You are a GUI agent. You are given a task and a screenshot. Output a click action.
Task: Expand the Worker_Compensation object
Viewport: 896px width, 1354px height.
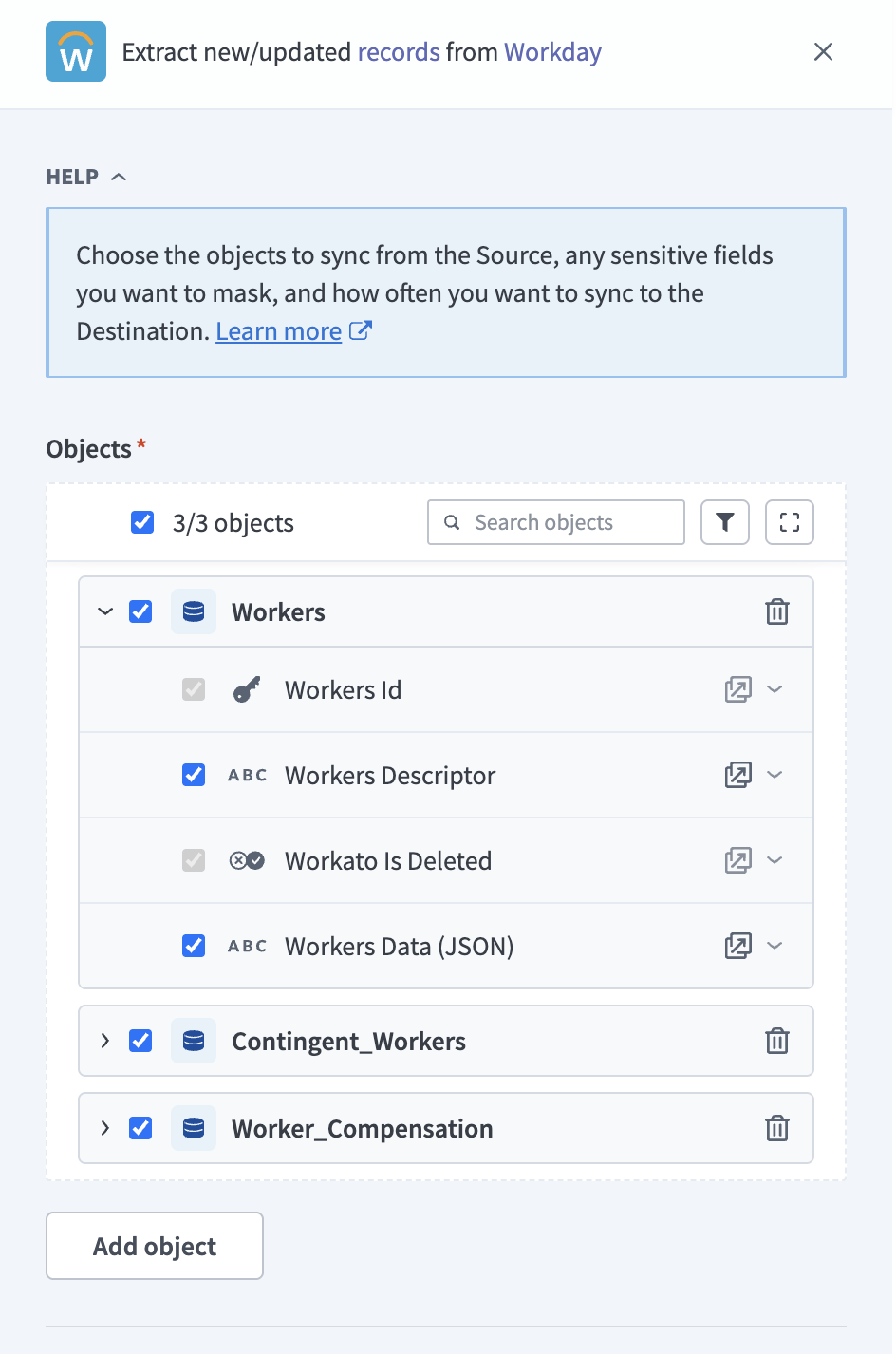(105, 1128)
